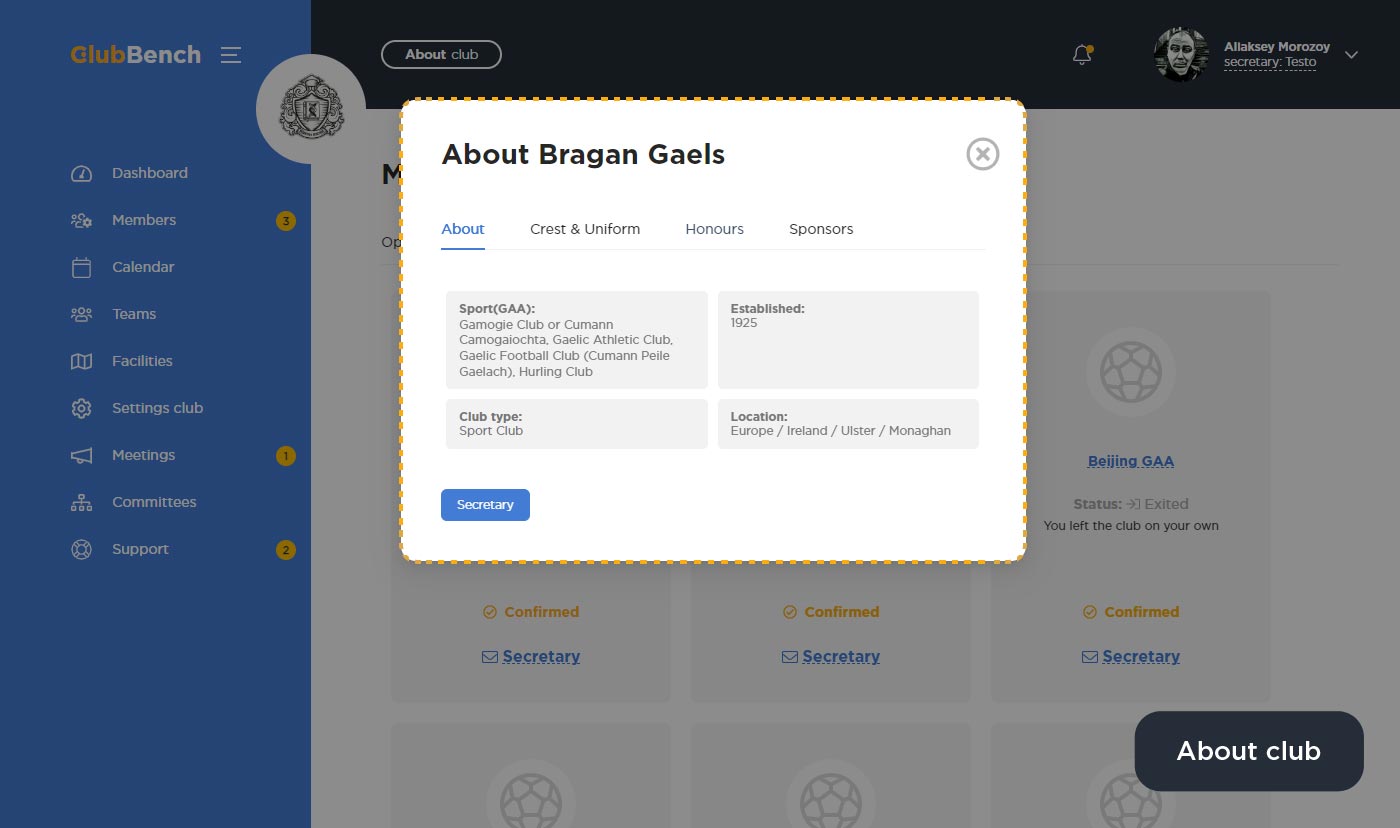Click the Meetings megaphone icon
Screen dimensions: 1400x828
click(x=81, y=456)
